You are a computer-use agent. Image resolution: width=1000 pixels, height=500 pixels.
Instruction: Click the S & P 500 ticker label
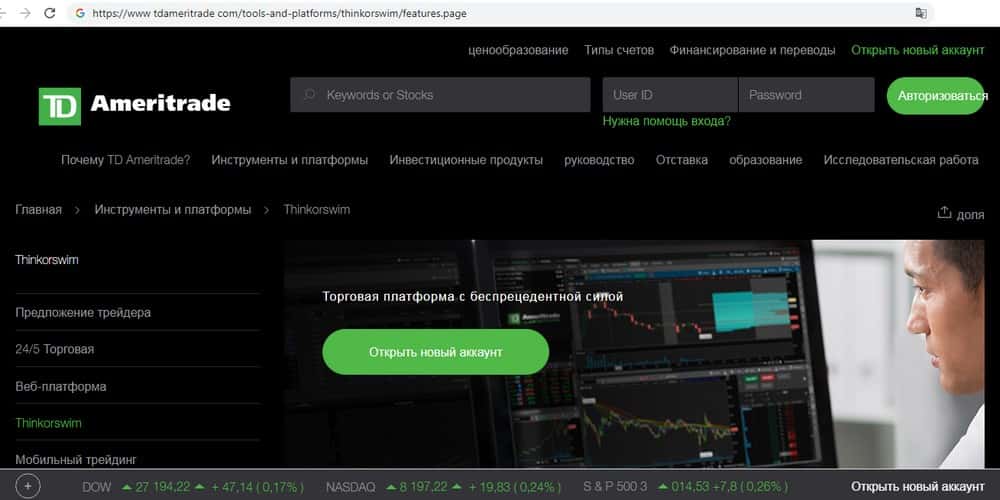[615, 487]
